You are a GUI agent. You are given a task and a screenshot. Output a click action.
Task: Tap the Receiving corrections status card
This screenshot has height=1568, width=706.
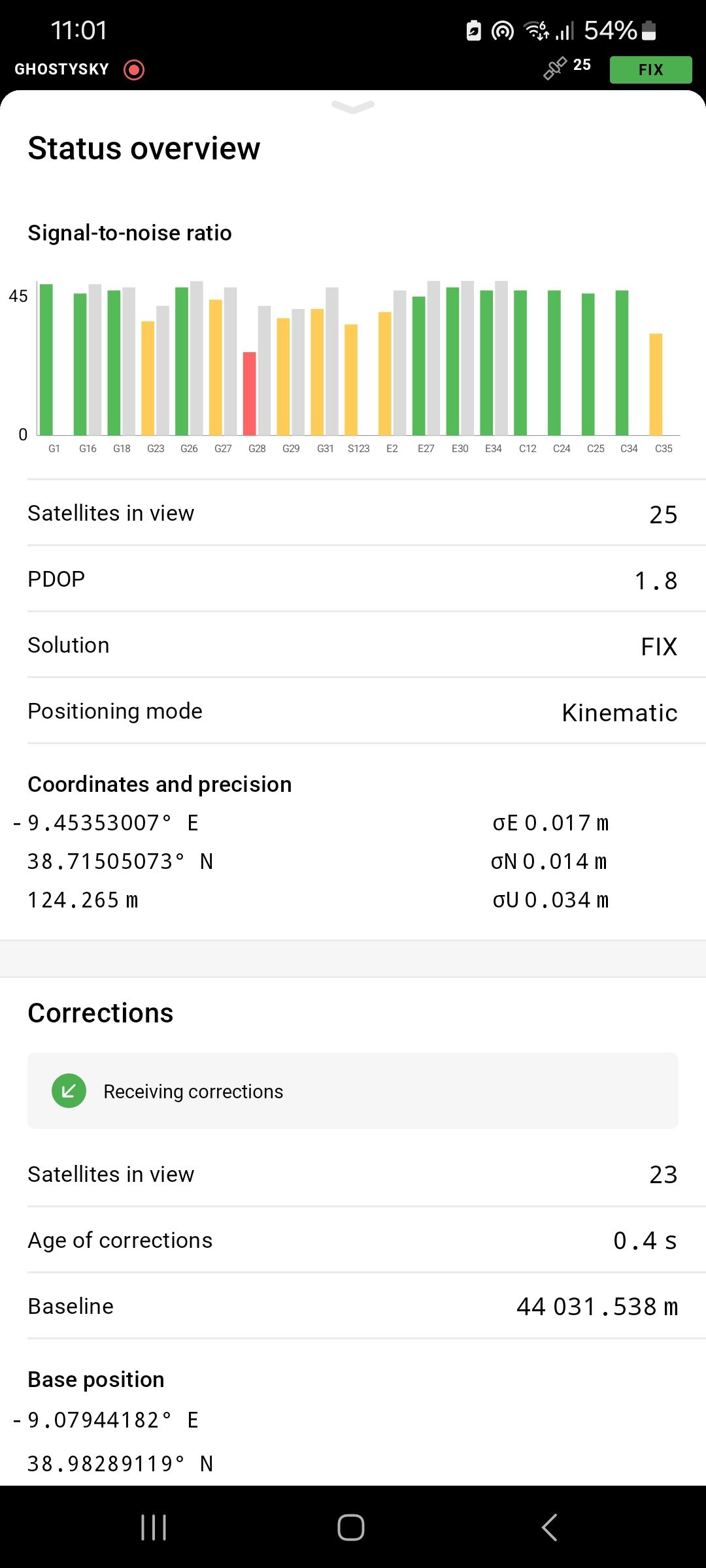pos(353,1090)
